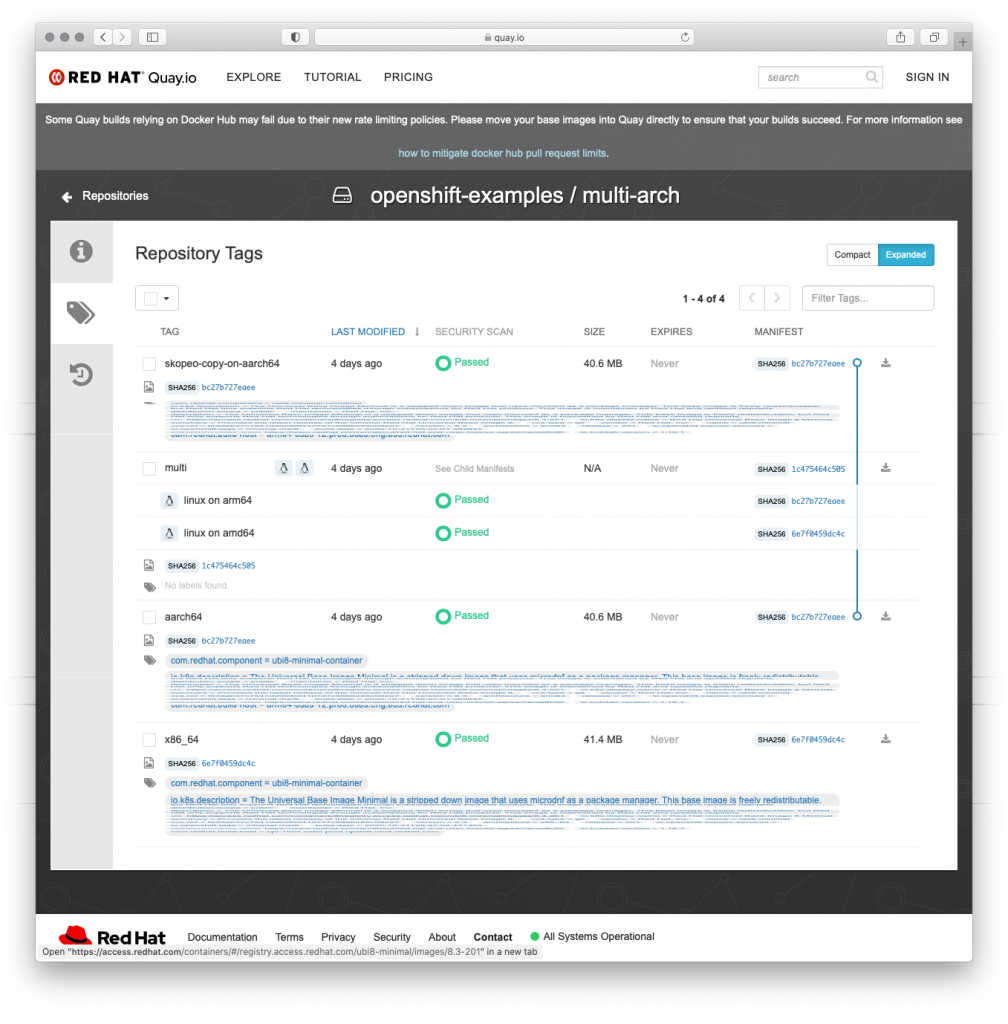Viewport: 1008px width, 1024px height.
Task: Click the search magnifier icon
Action: click(x=872, y=77)
